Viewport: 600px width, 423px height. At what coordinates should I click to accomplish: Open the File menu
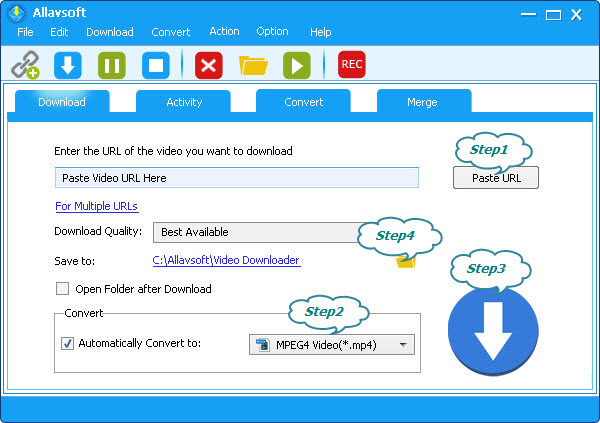click(x=25, y=32)
